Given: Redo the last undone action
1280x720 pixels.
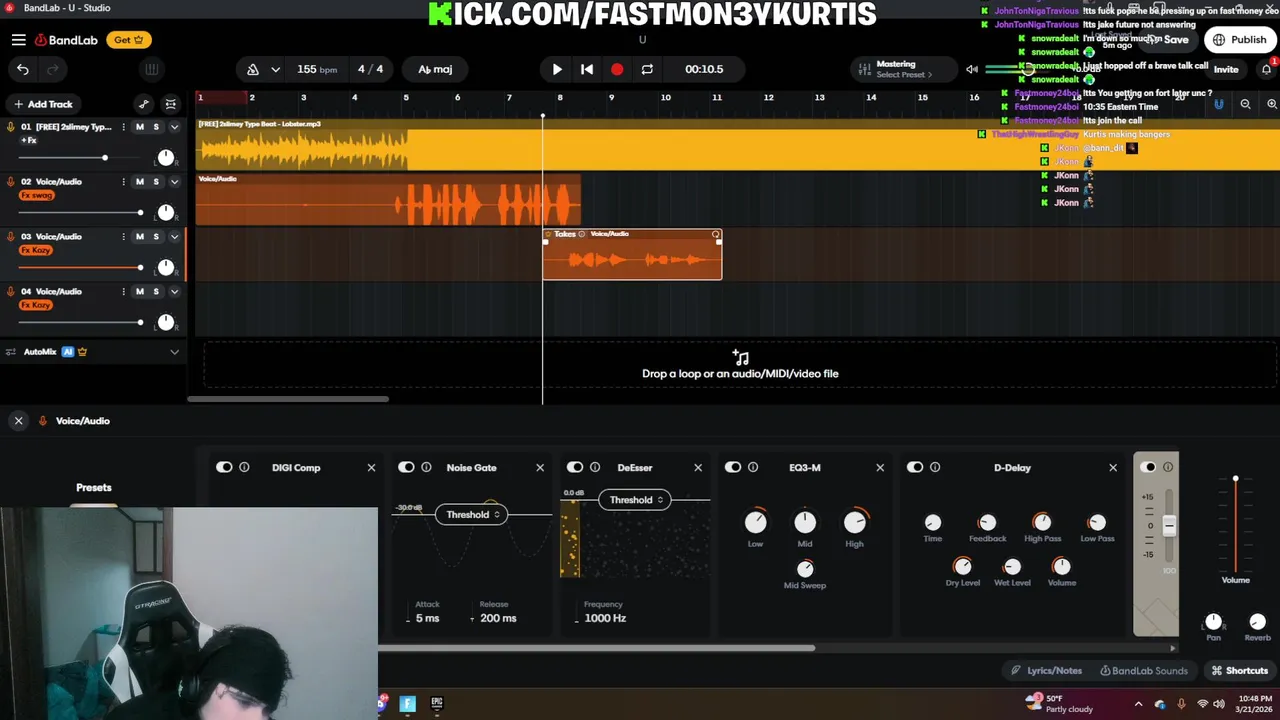Looking at the screenshot, I should point(53,69).
